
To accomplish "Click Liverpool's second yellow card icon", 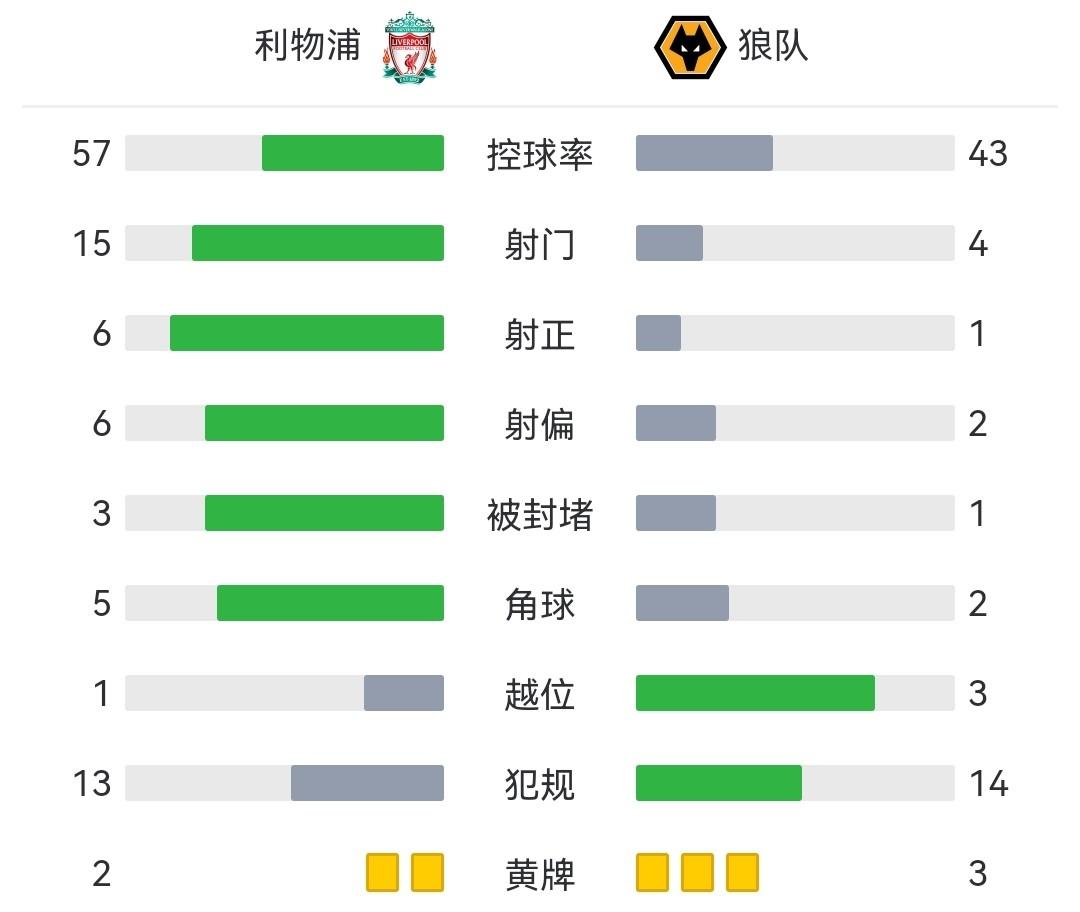I will [428, 872].
